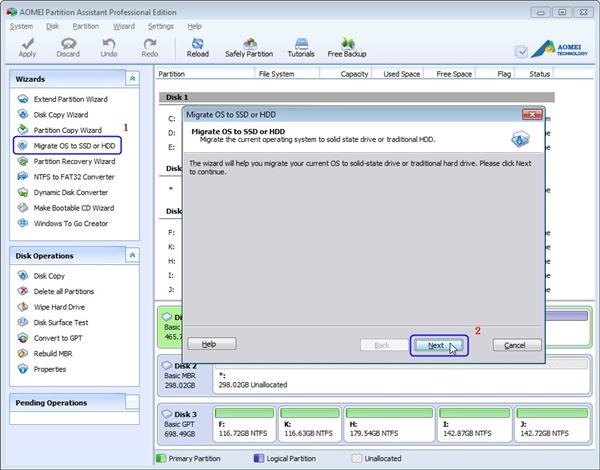Open Safely Partition toolbar icon

pyautogui.click(x=249, y=43)
